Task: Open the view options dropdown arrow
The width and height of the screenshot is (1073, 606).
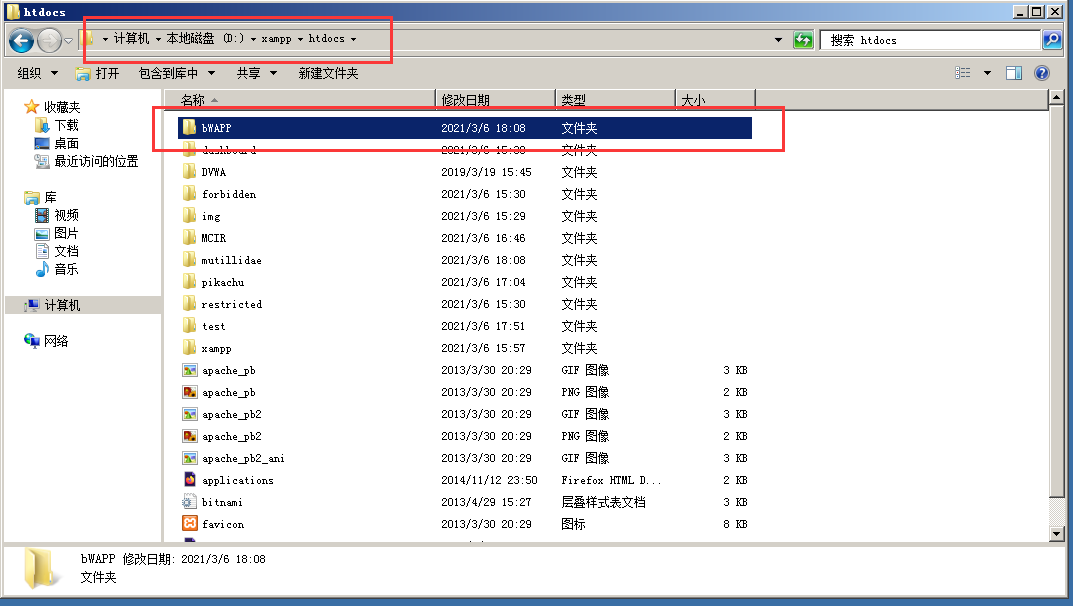Action: tap(987, 73)
